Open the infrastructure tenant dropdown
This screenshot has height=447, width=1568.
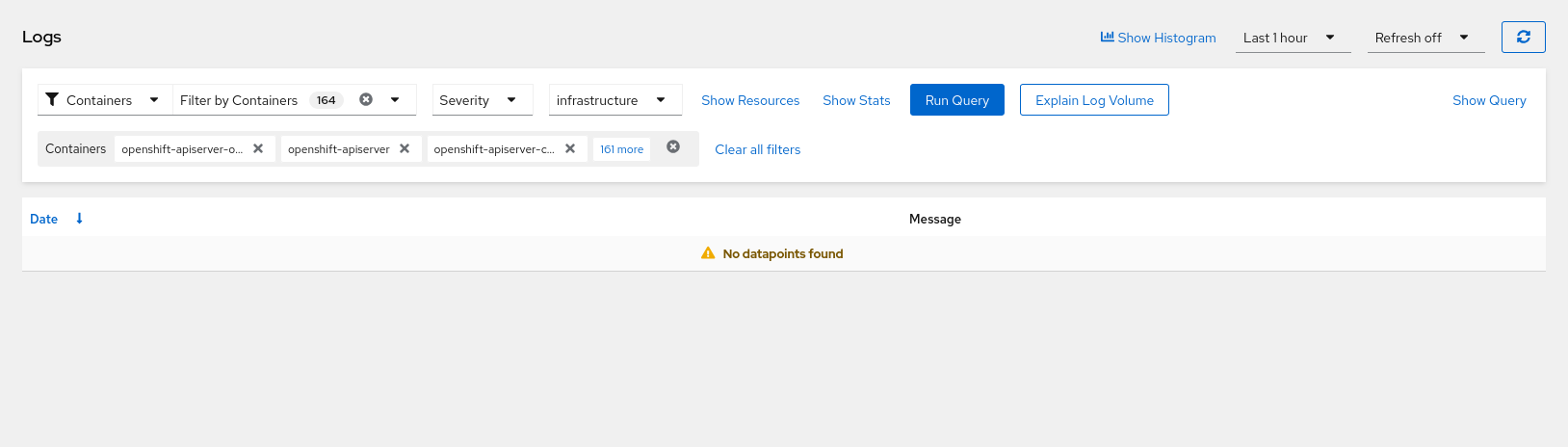(614, 100)
